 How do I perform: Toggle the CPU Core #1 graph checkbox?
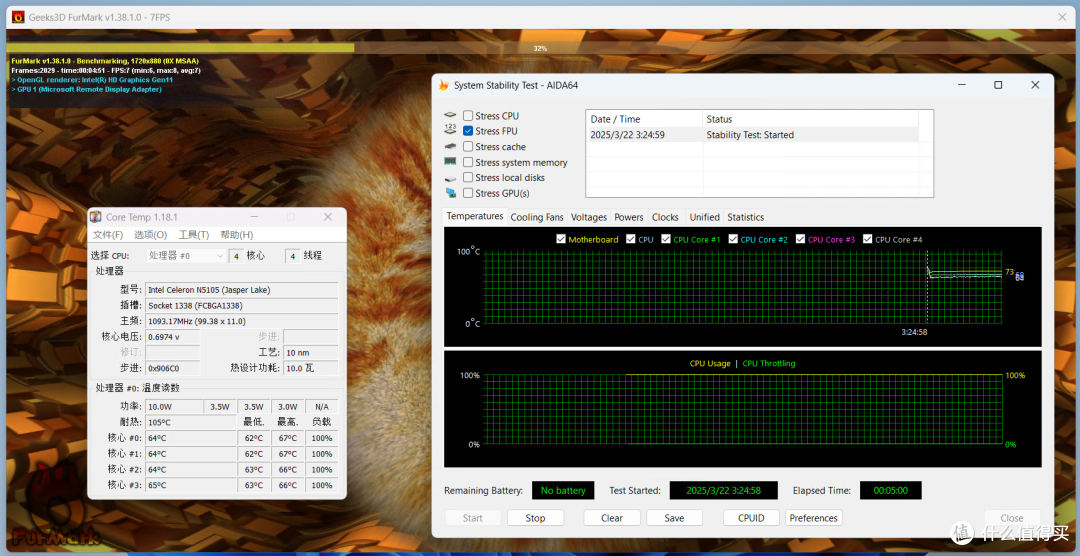click(665, 240)
